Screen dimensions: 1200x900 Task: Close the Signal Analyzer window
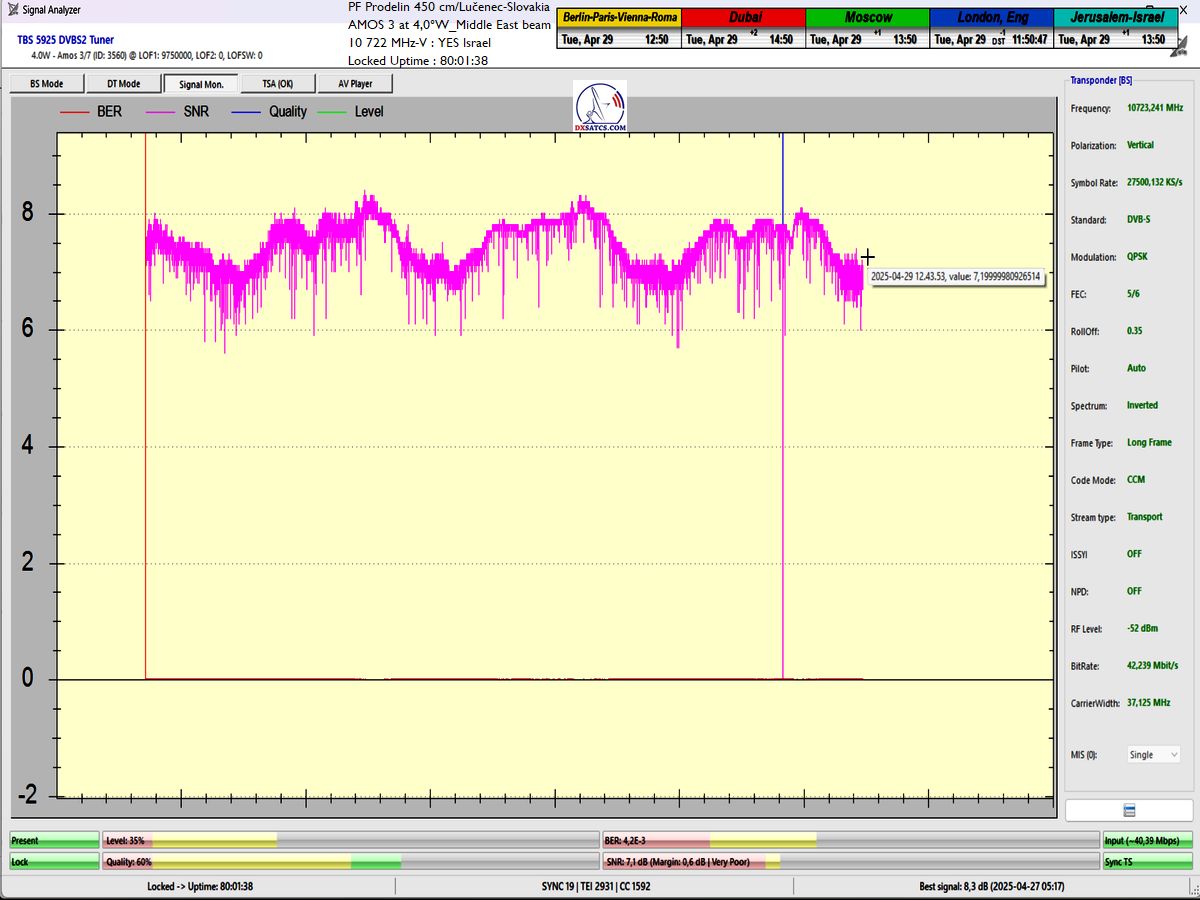coord(1185,9)
